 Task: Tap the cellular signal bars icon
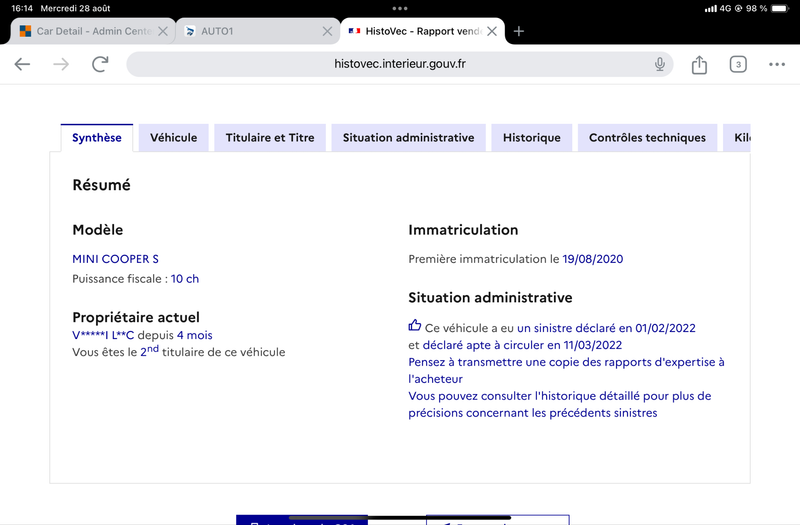coord(710,9)
